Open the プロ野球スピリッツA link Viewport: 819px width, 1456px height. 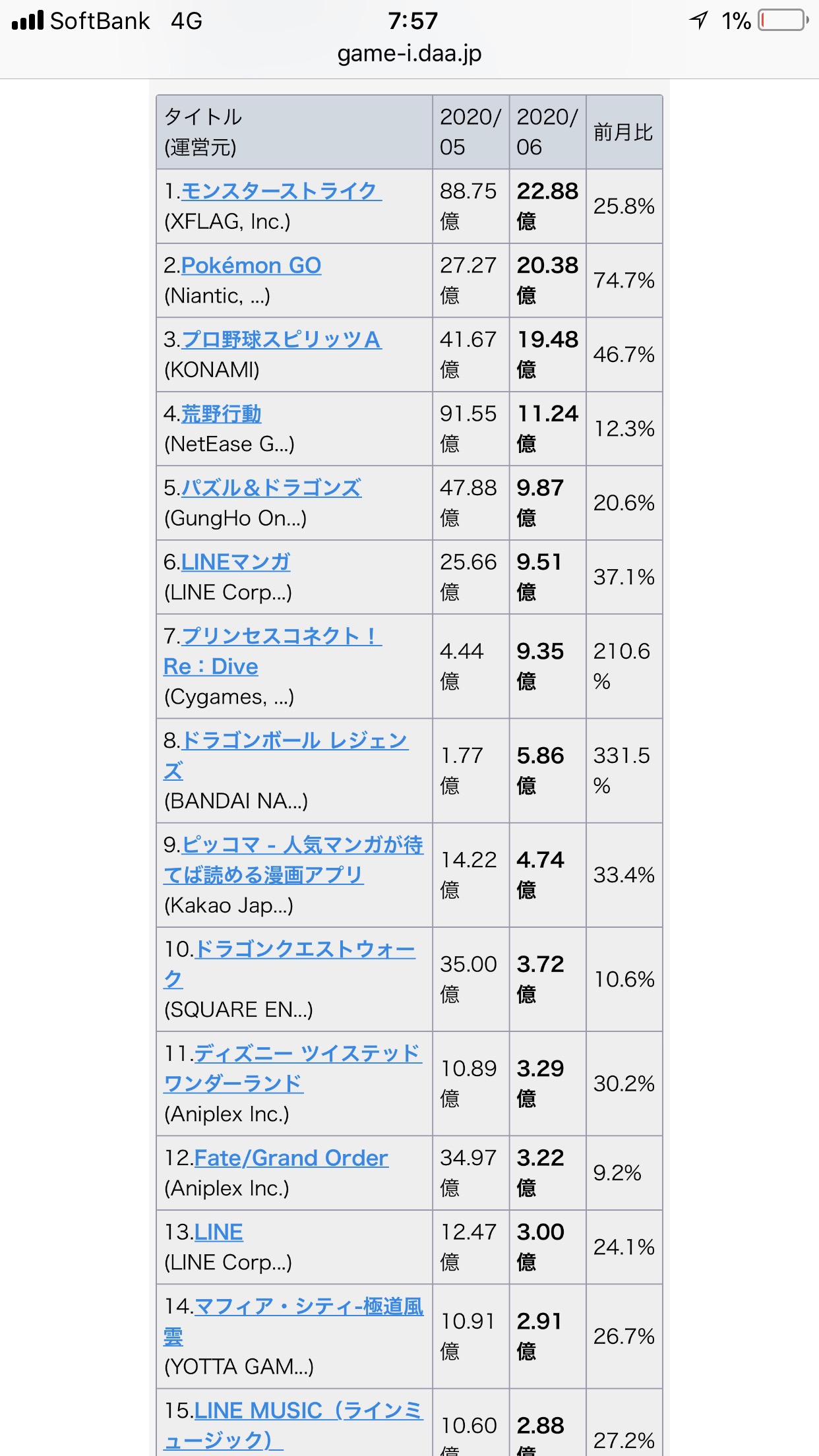(282, 340)
